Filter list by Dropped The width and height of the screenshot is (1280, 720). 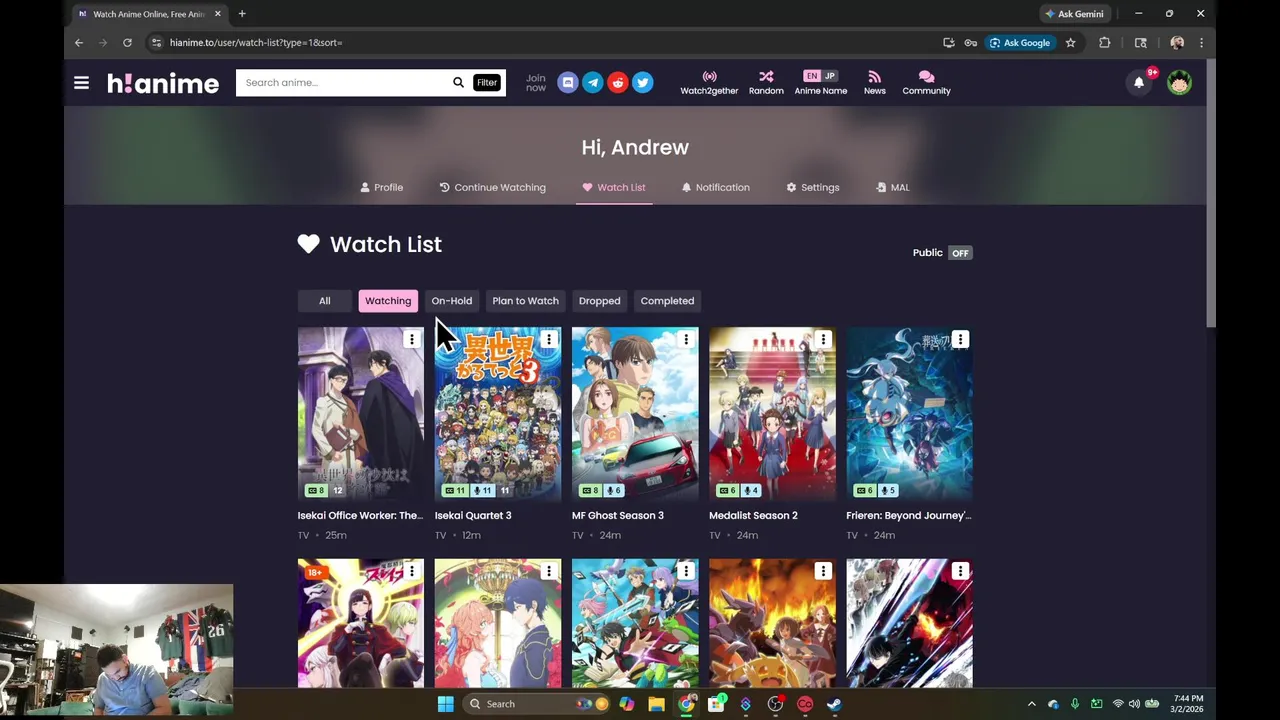600,301
